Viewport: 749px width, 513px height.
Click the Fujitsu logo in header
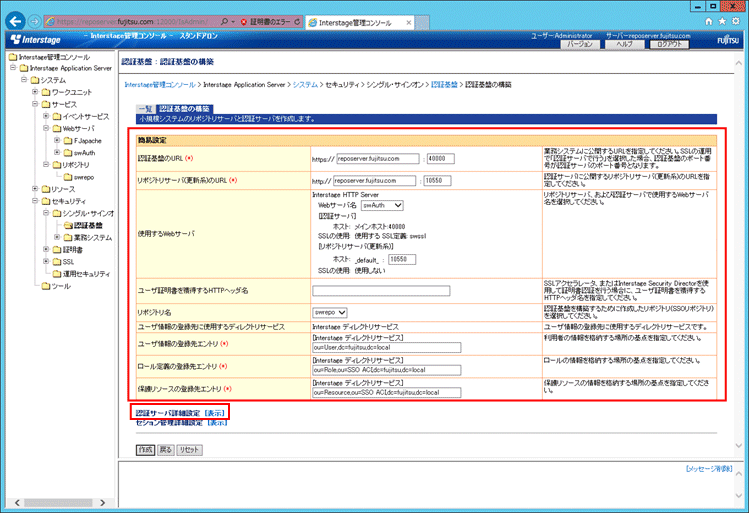(728, 40)
